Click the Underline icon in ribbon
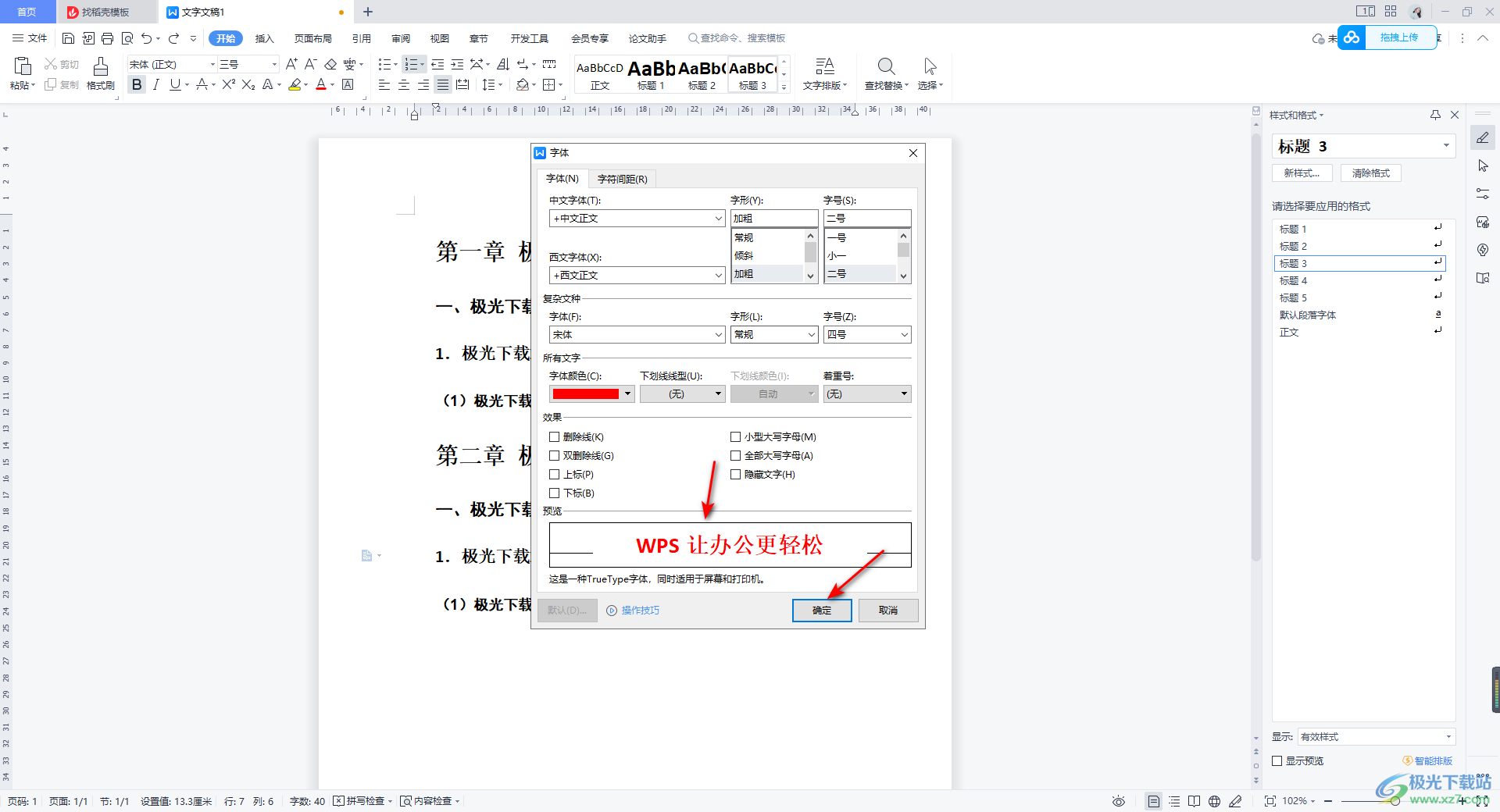Viewport: 1500px width, 812px height. [175, 84]
